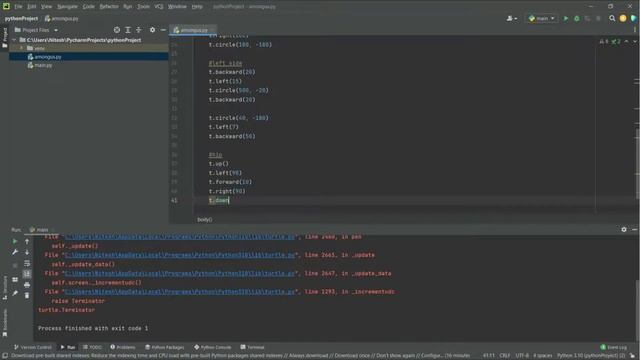The width and height of the screenshot is (640, 360).
Task: Collapse all in Project panel
Action: [x=138, y=30]
